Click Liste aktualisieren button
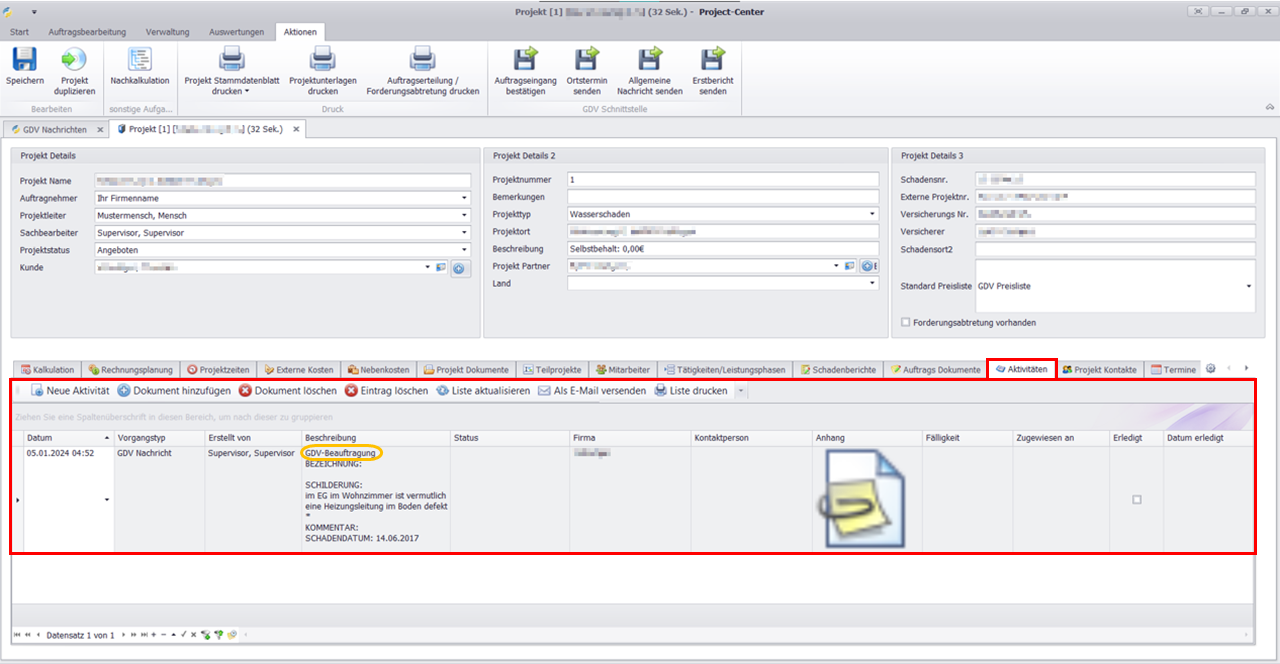 (483, 391)
